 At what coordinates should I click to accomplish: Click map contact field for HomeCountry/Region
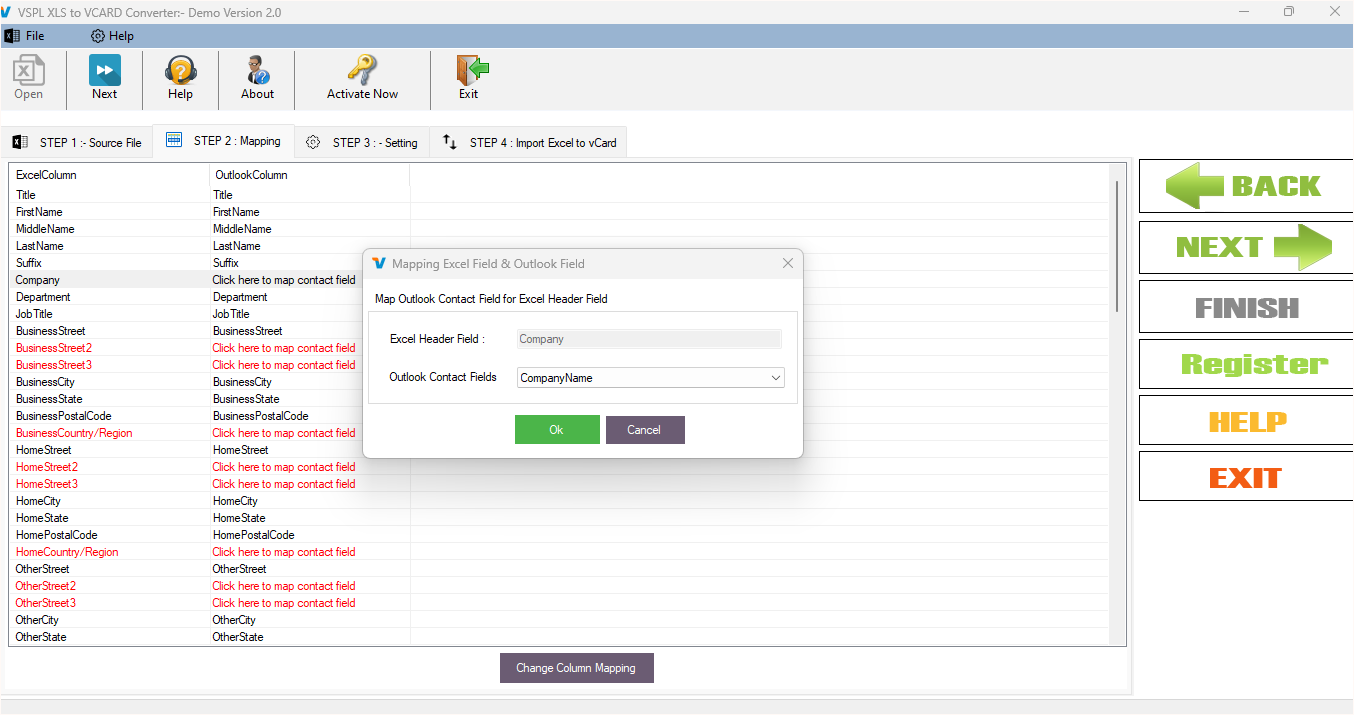(x=284, y=552)
